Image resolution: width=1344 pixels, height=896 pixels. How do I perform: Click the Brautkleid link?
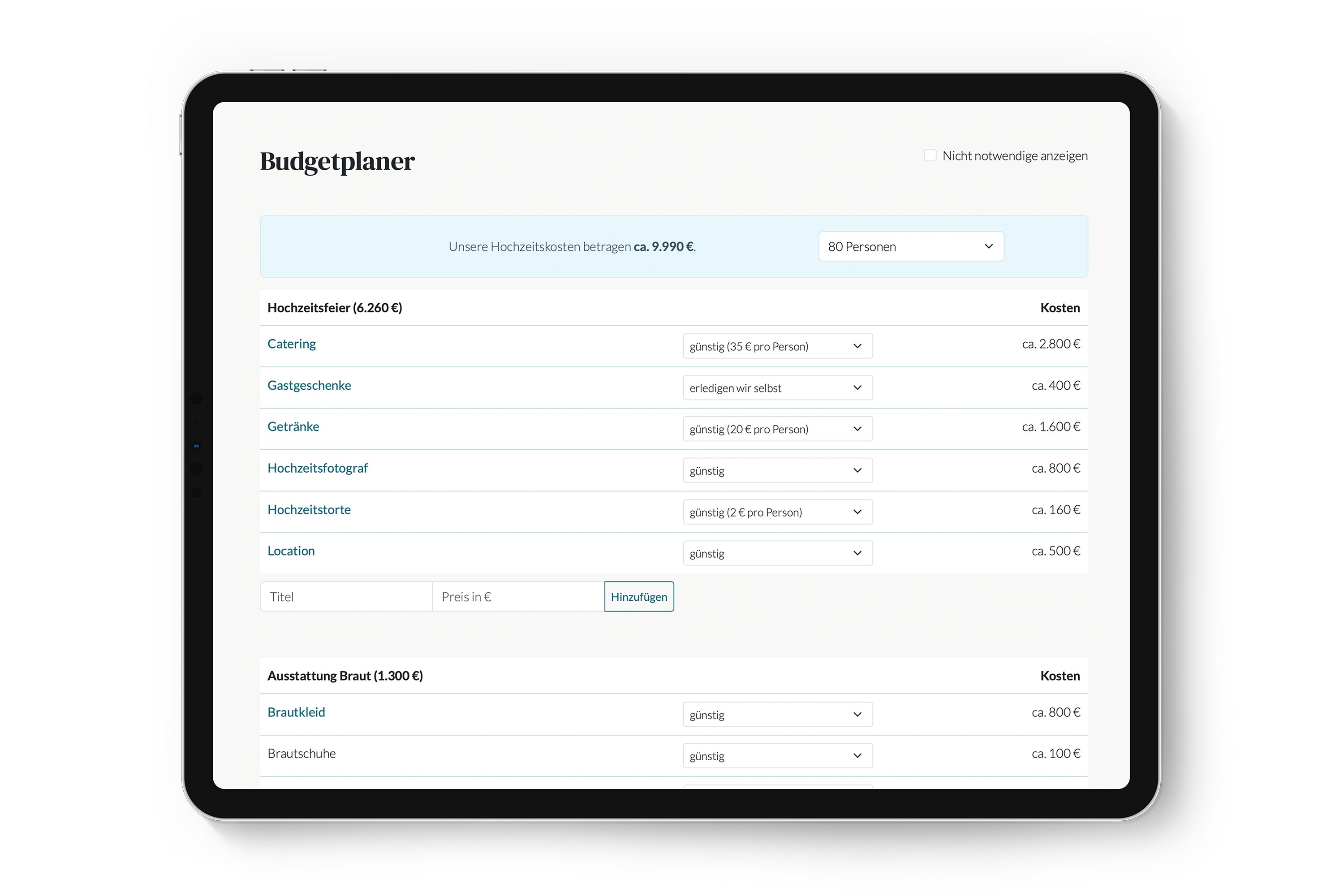coord(296,712)
